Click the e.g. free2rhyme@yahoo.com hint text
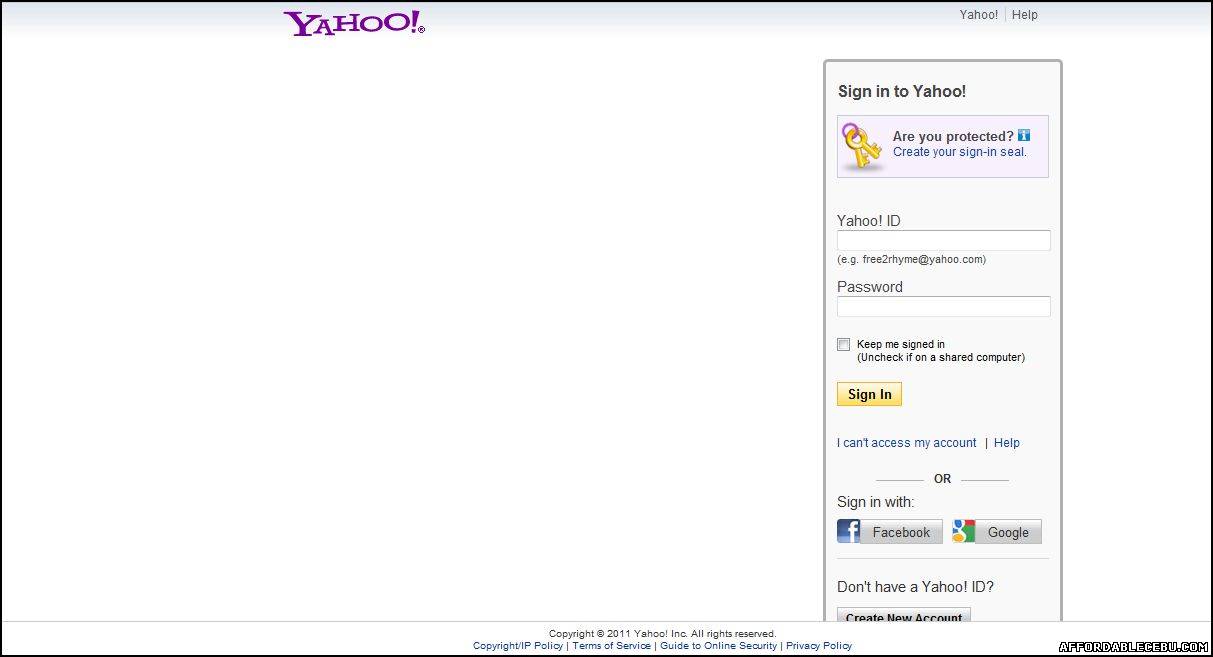Viewport: 1213px width, 657px height. pyautogui.click(x=912, y=260)
